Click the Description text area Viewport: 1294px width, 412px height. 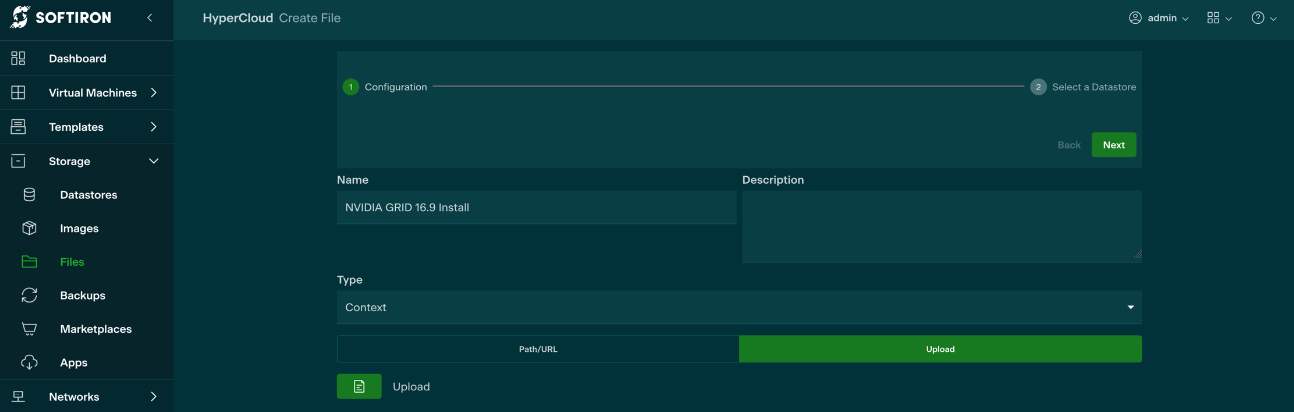click(941, 226)
